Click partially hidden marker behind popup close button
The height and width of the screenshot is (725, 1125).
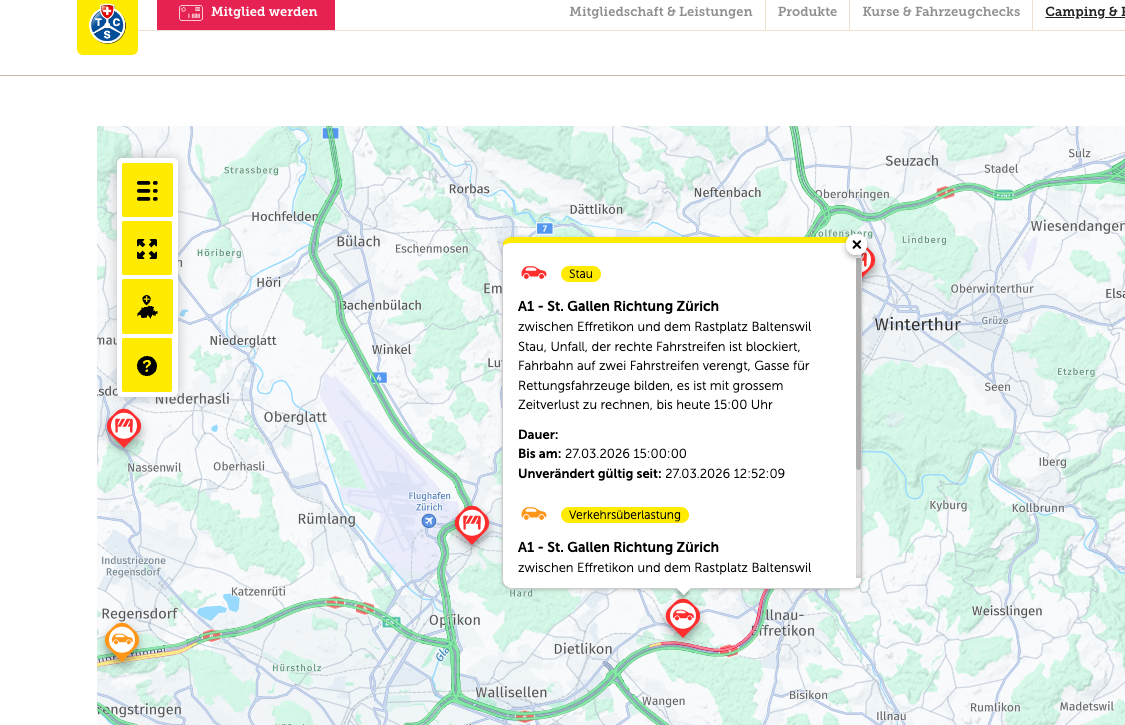point(866,264)
